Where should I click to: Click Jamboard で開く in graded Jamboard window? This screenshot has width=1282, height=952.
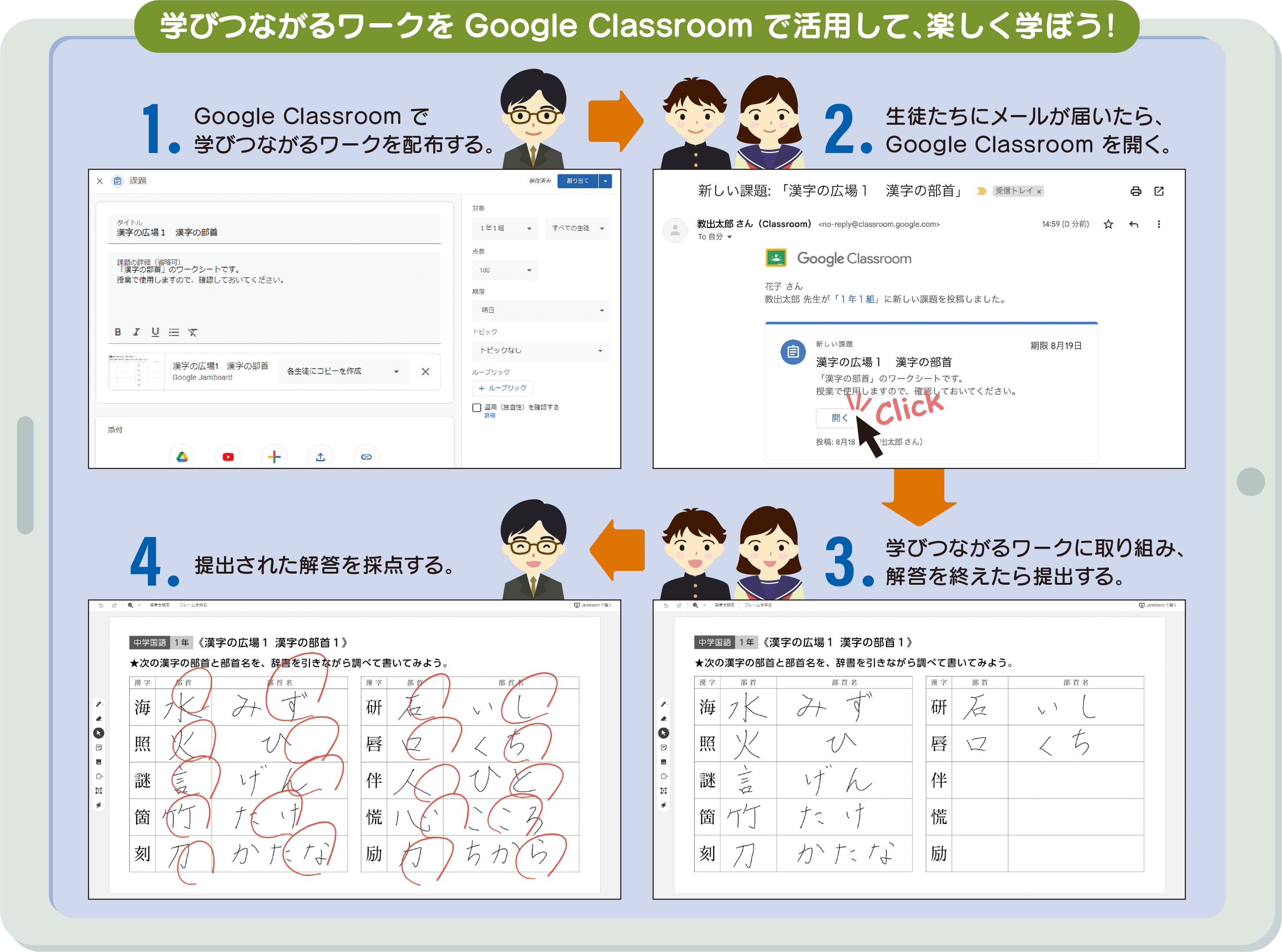[593, 605]
